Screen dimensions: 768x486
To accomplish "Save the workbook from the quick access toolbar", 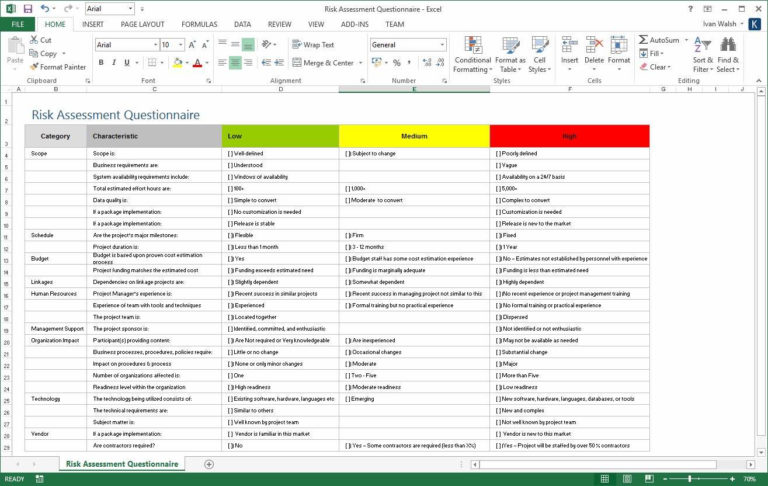I will point(27,8).
